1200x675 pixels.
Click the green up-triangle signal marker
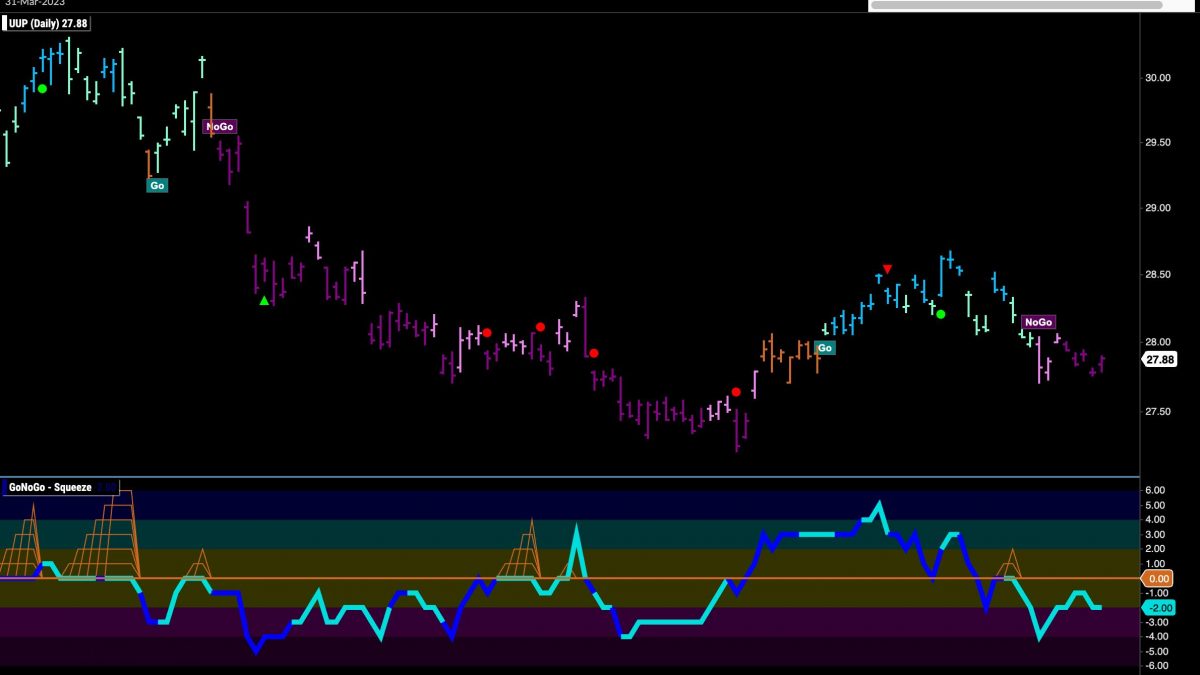pyautogui.click(x=264, y=300)
